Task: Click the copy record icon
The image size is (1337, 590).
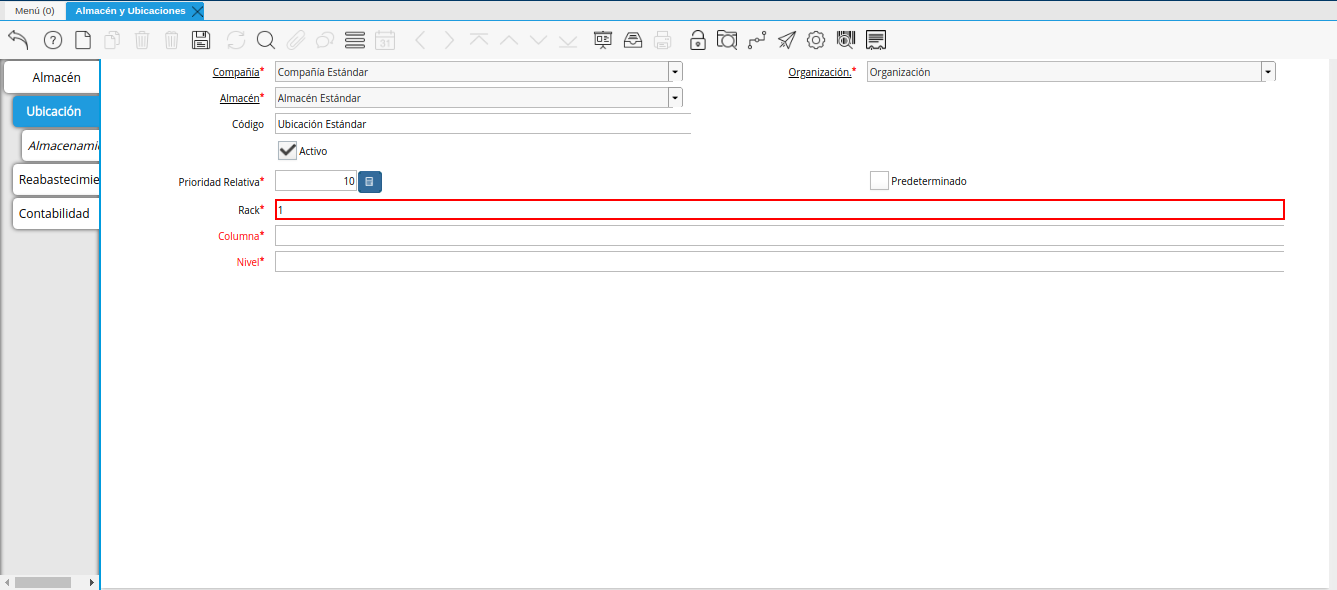Action: point(113,40)
